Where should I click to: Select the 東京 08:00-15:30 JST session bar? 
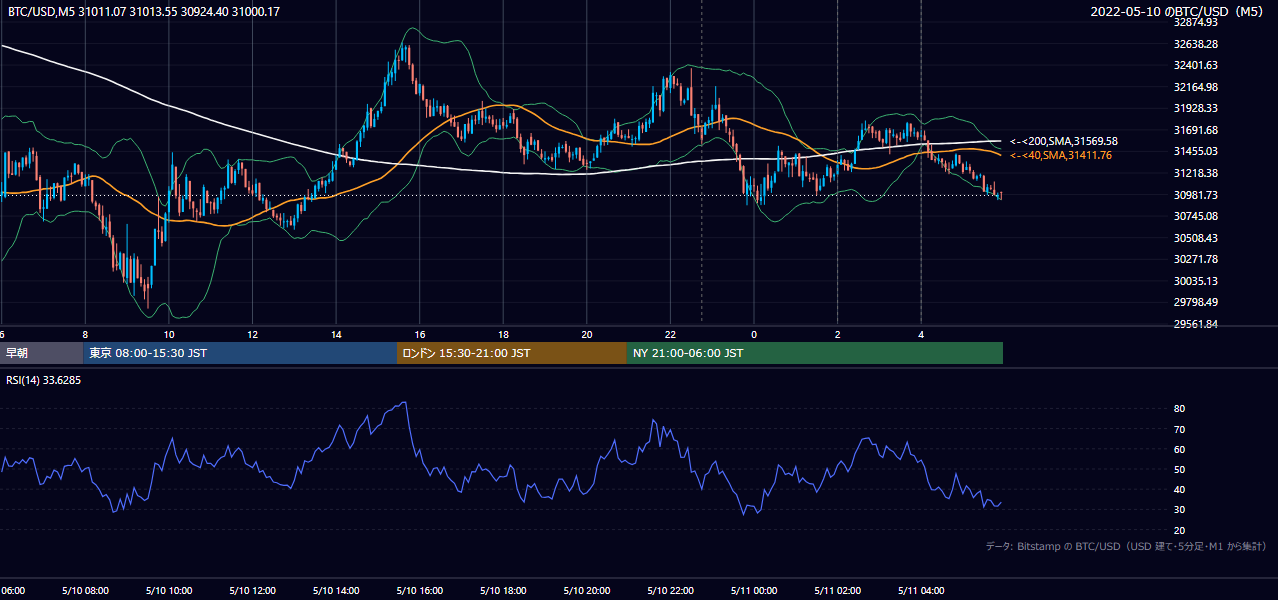click(240, 353)
